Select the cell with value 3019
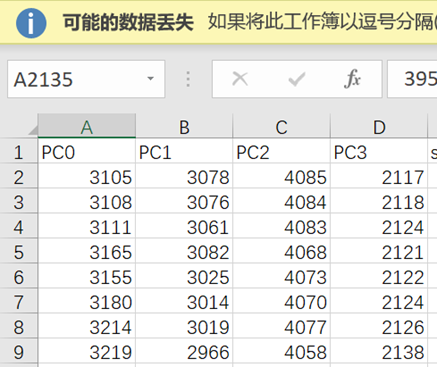The height and width of the screenshot is (367, 437). (184, 327)
